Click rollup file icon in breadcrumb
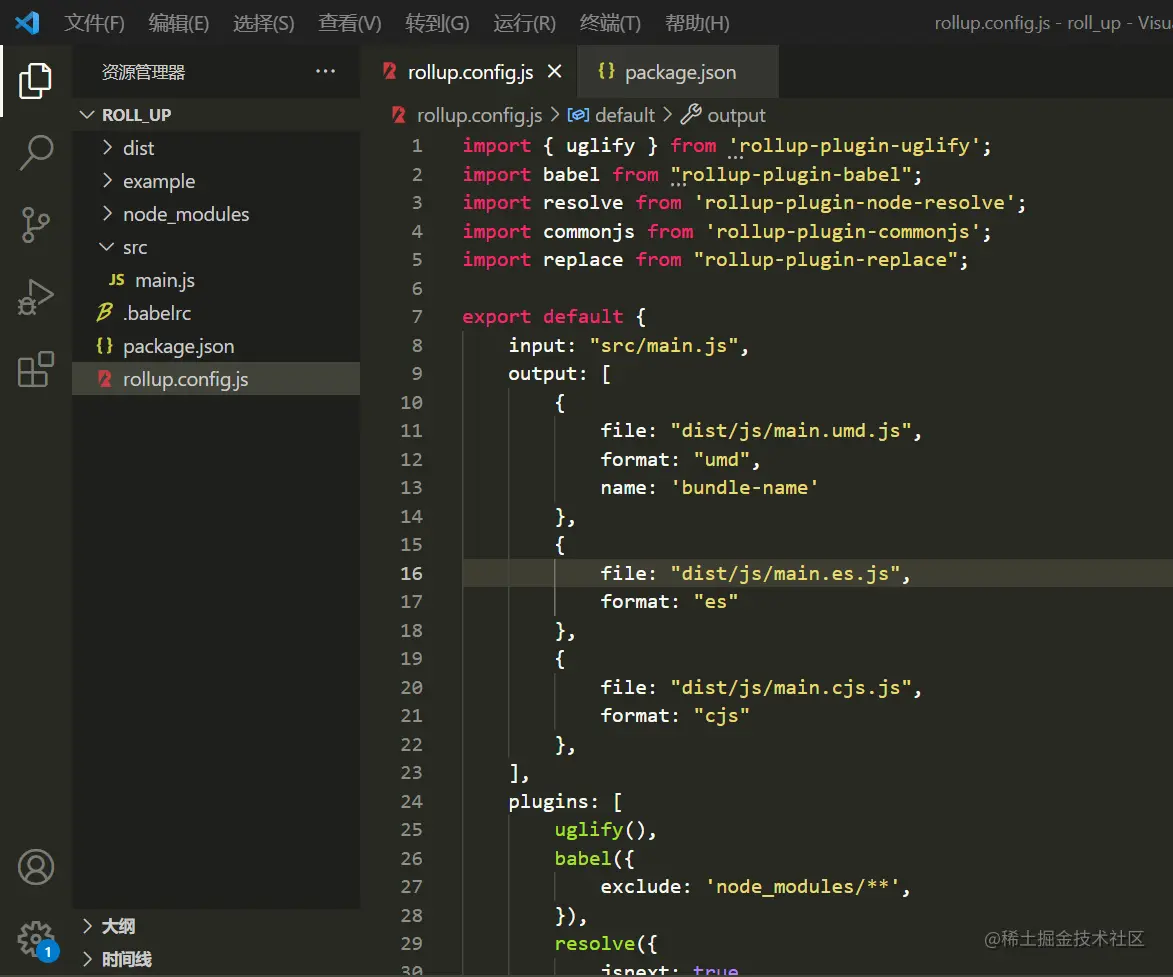This screenshot has height=977, width=1173. tap(399, 114)
